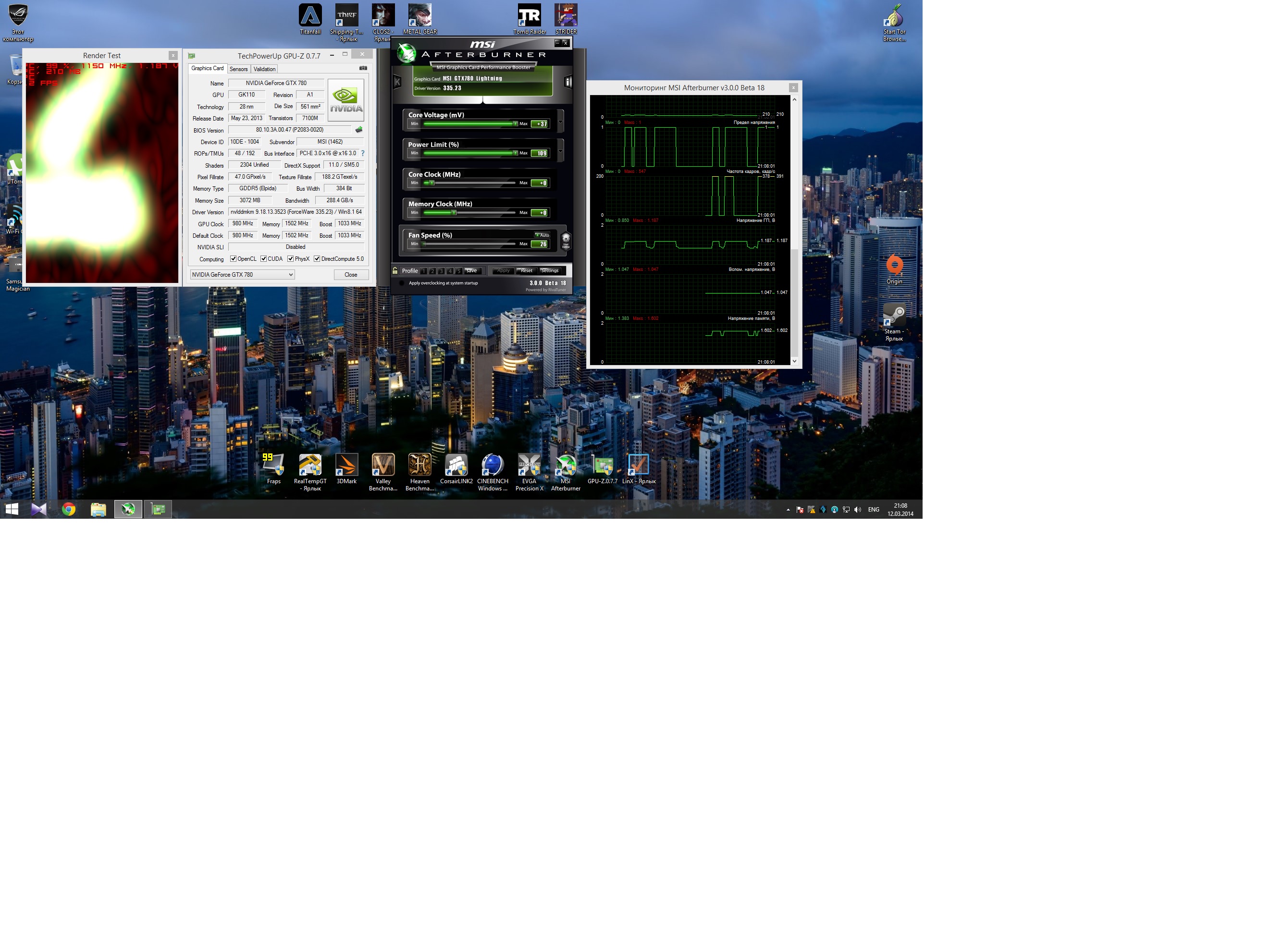The height and width of the screenshot is (952, 1270).
Task: Open the Google Chrome taskbar icon
Action: 69,509
